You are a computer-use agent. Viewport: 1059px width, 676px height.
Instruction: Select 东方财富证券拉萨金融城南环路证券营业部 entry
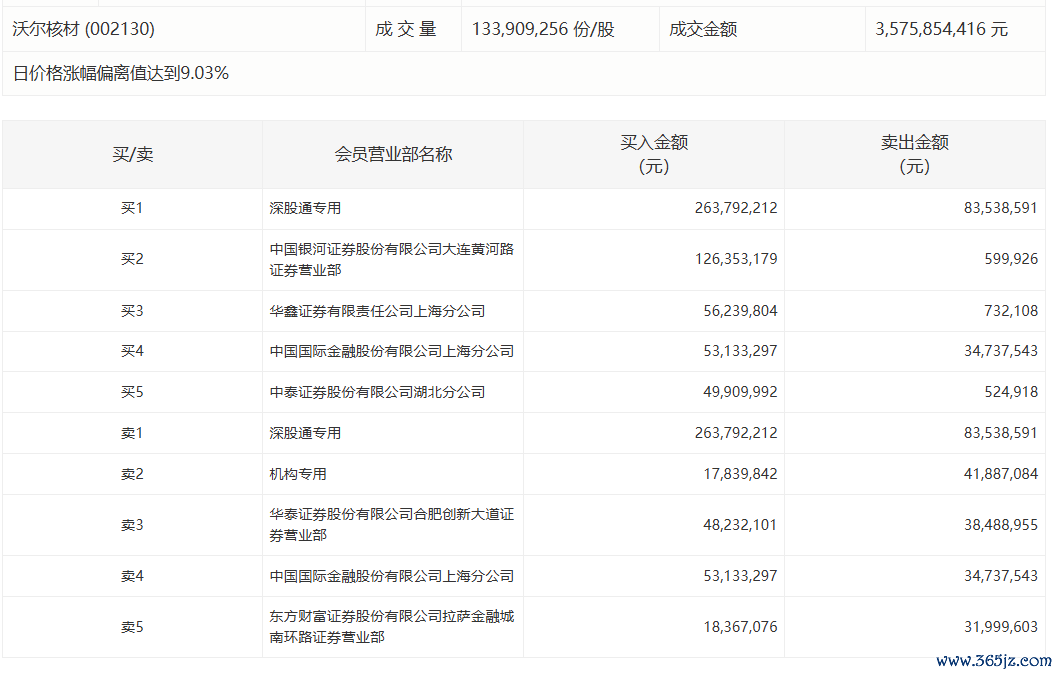click(x=391, y=627)
